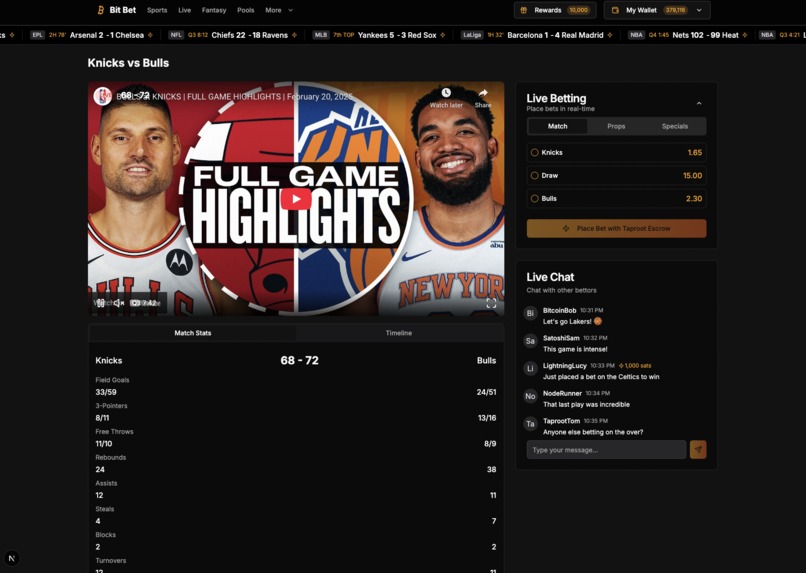
Task: Click the Yankees 5 - 3 Red Sox ticker
Action: (x=397, y=35)
